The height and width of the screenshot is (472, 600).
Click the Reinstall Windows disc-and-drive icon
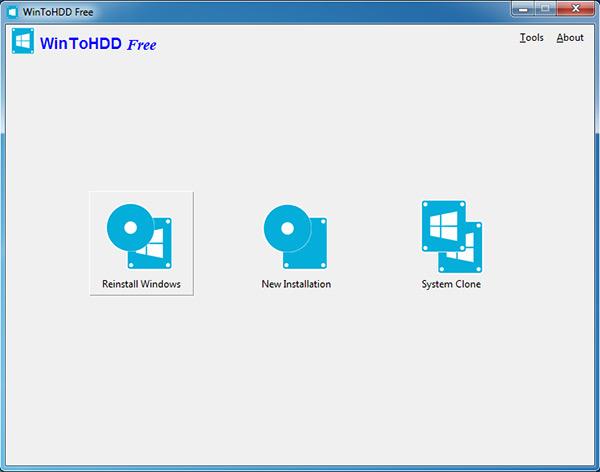coord(139,236)
